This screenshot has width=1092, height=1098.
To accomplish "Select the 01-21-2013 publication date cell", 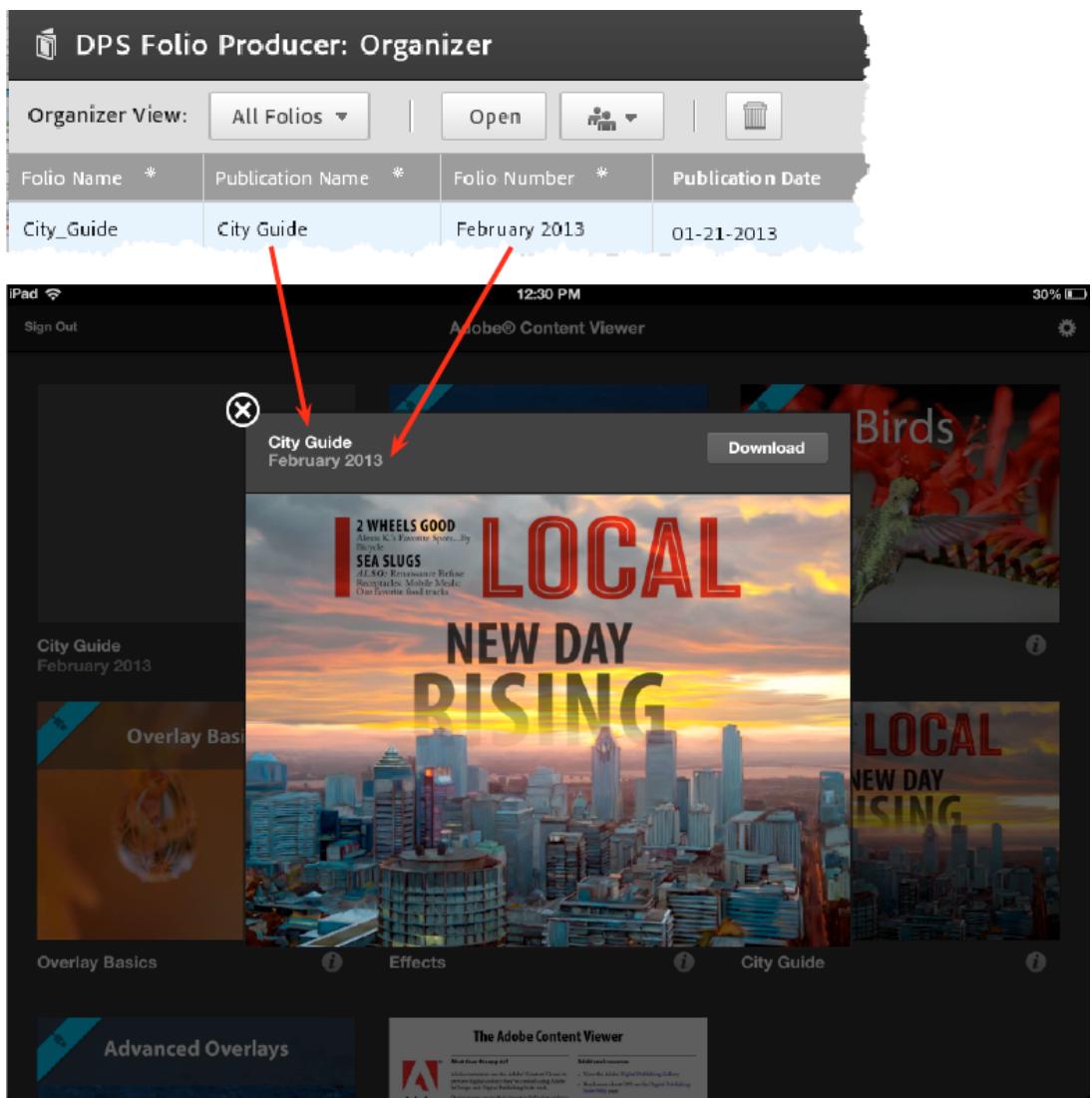I will (x=724, y=232).
